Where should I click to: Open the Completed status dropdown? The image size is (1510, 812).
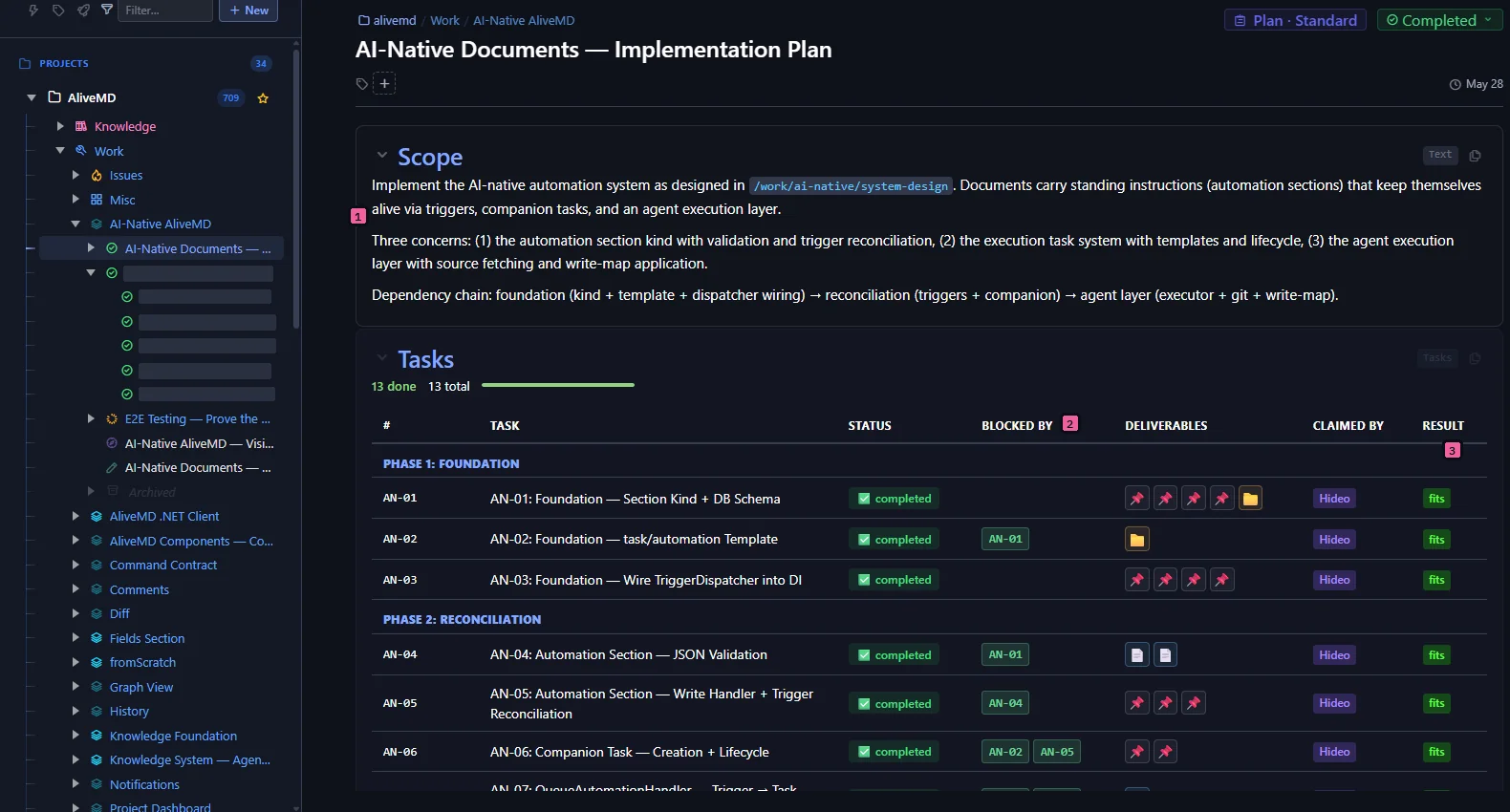point(1439,20)
